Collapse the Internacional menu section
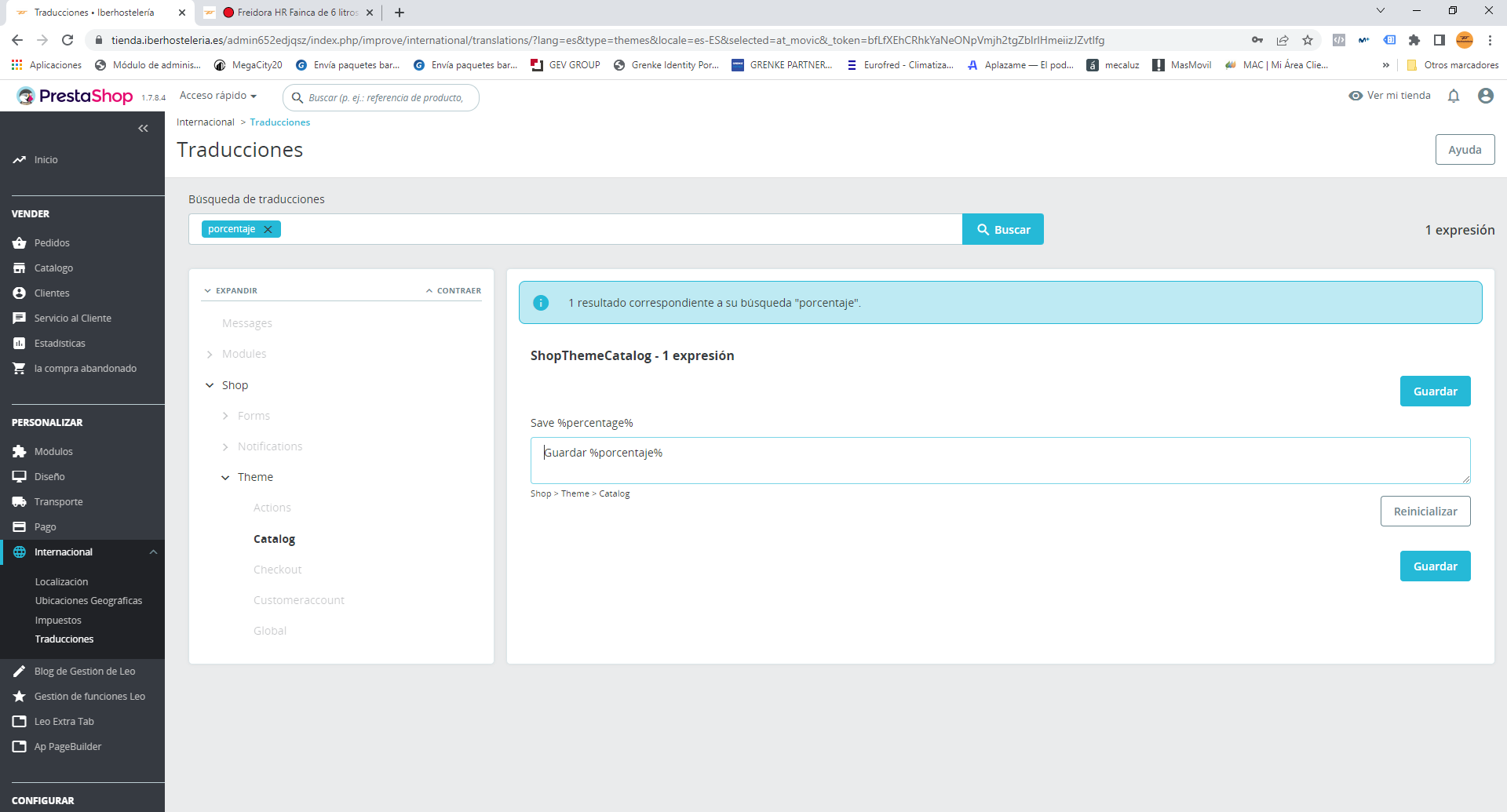The height and width of the screenshot is (812, 1507). [153, 552]
